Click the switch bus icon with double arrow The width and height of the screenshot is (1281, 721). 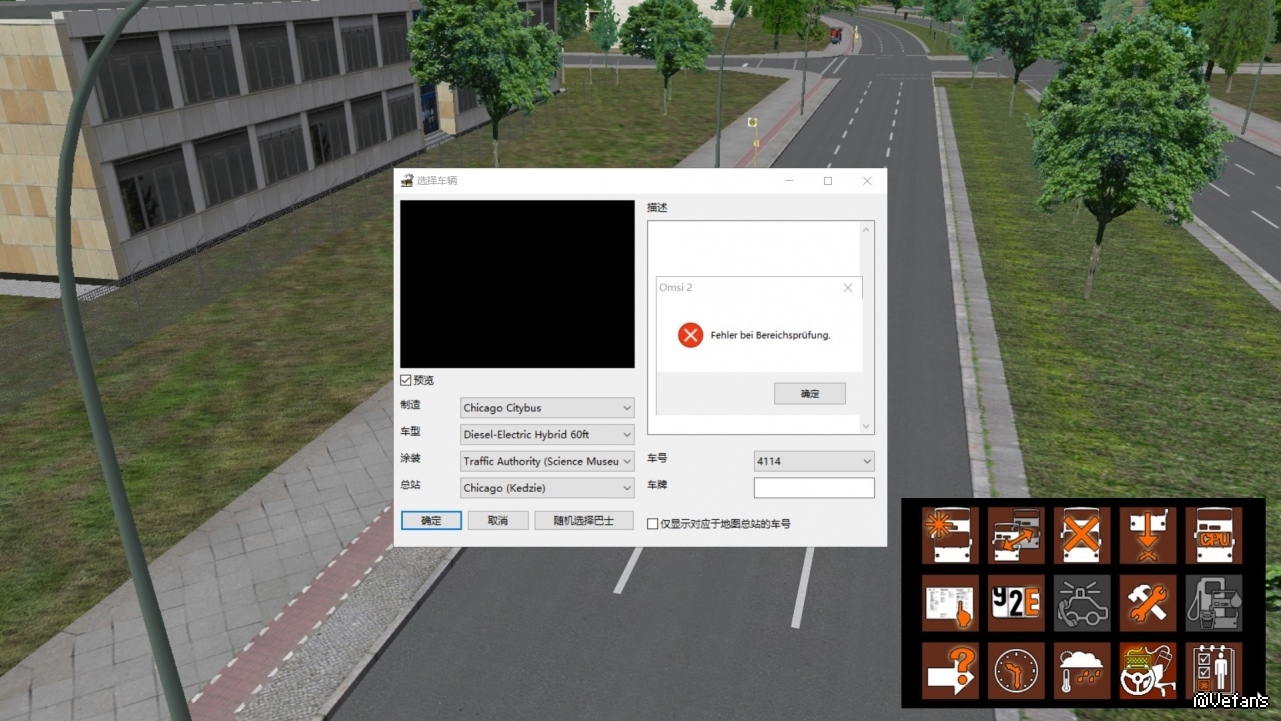[1016, 535]
